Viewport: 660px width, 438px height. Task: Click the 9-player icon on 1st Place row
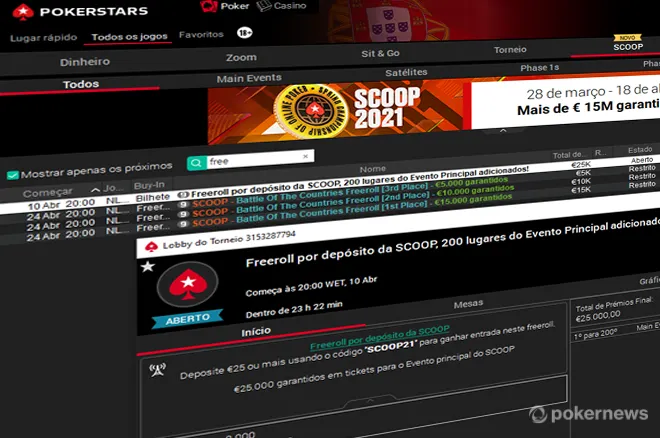pos(183,224)
